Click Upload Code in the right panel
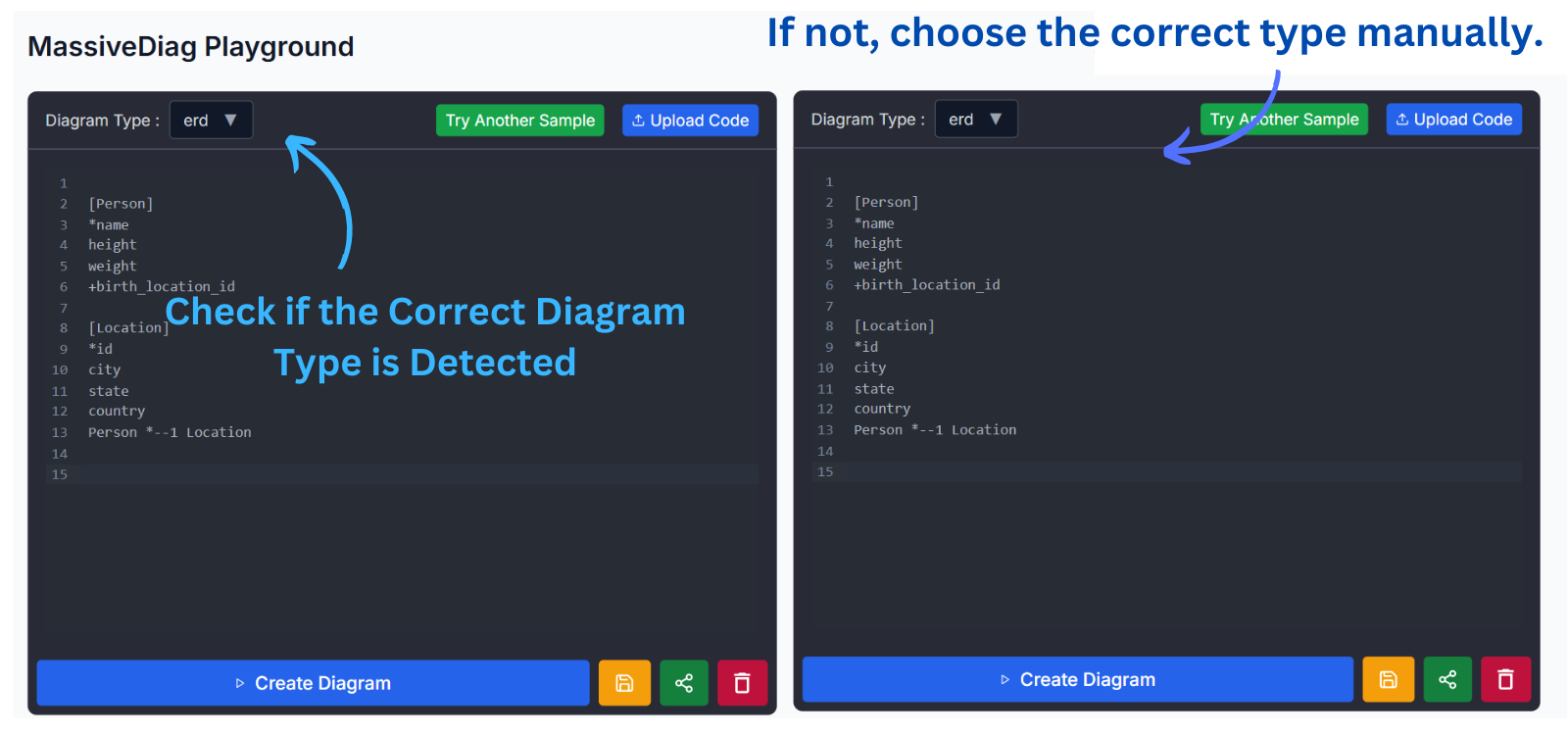 click(1453, 120)
